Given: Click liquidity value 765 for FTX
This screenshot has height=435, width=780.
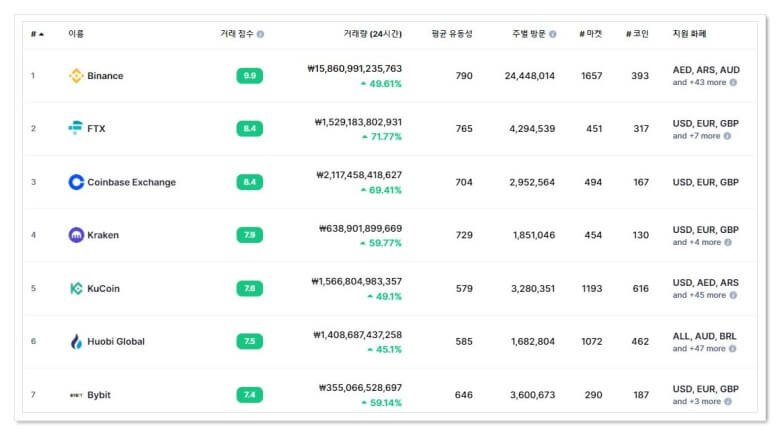Looking at the screenshot, I should [464, 128].
